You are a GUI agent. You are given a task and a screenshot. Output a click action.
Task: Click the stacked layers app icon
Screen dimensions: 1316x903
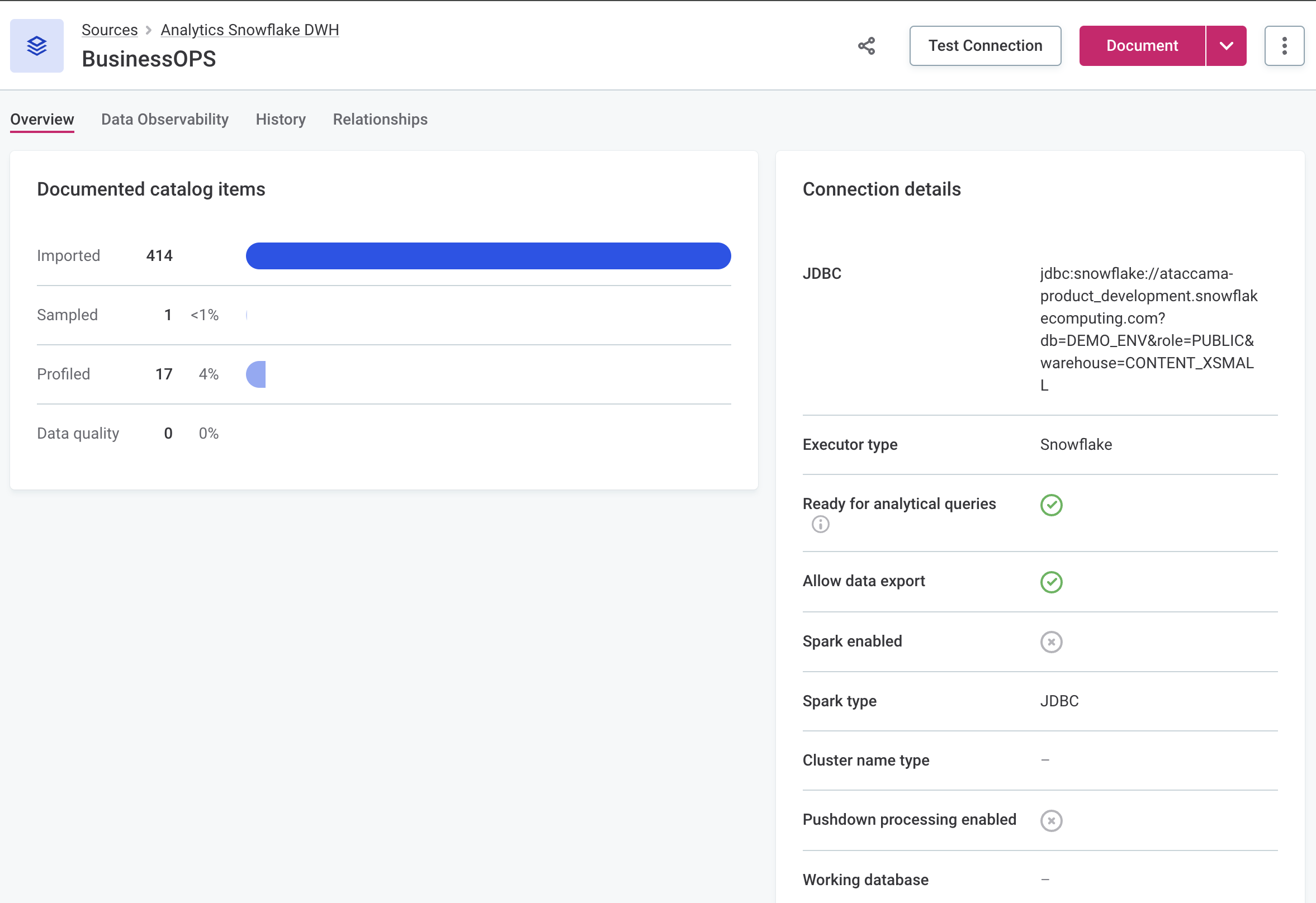click(38, 45)
